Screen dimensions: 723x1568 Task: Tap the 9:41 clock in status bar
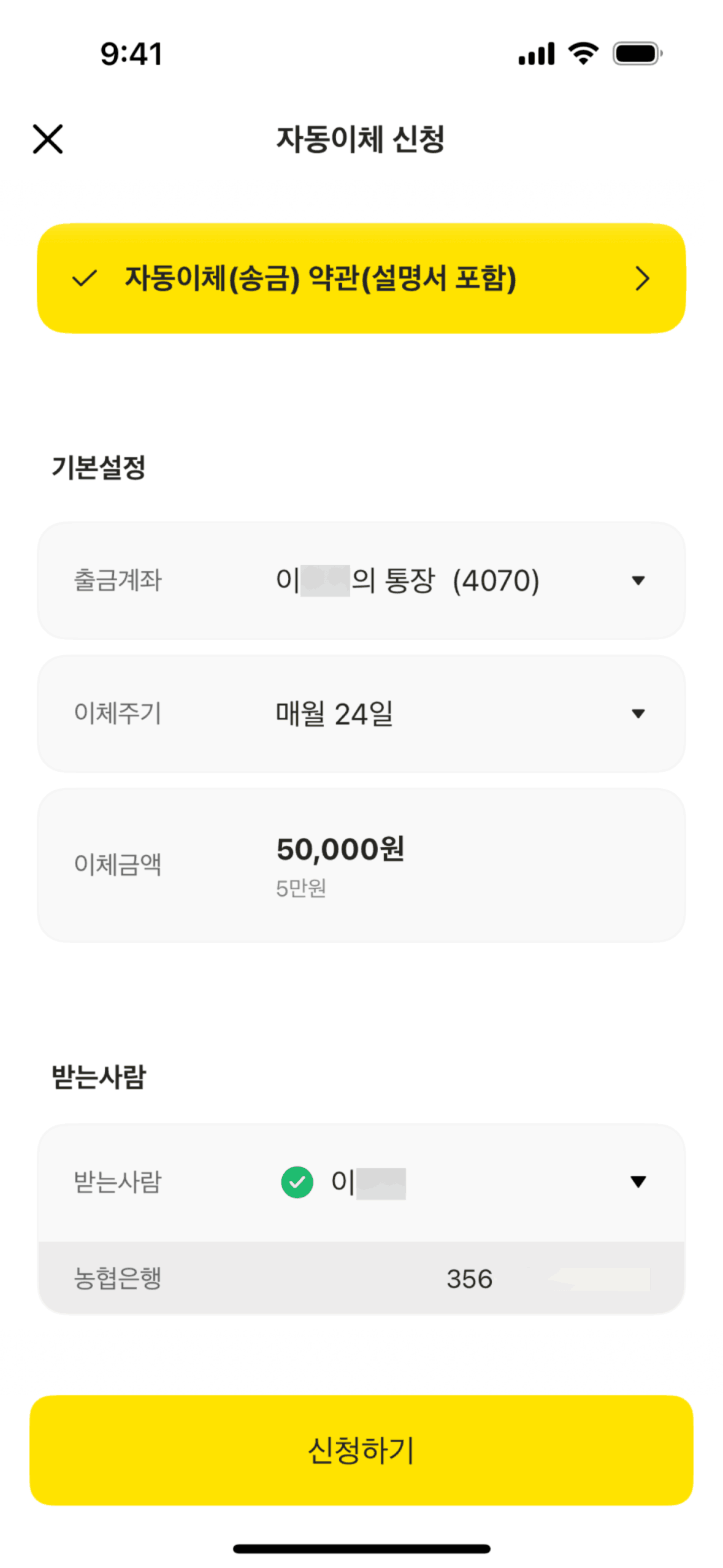point(131,54)
